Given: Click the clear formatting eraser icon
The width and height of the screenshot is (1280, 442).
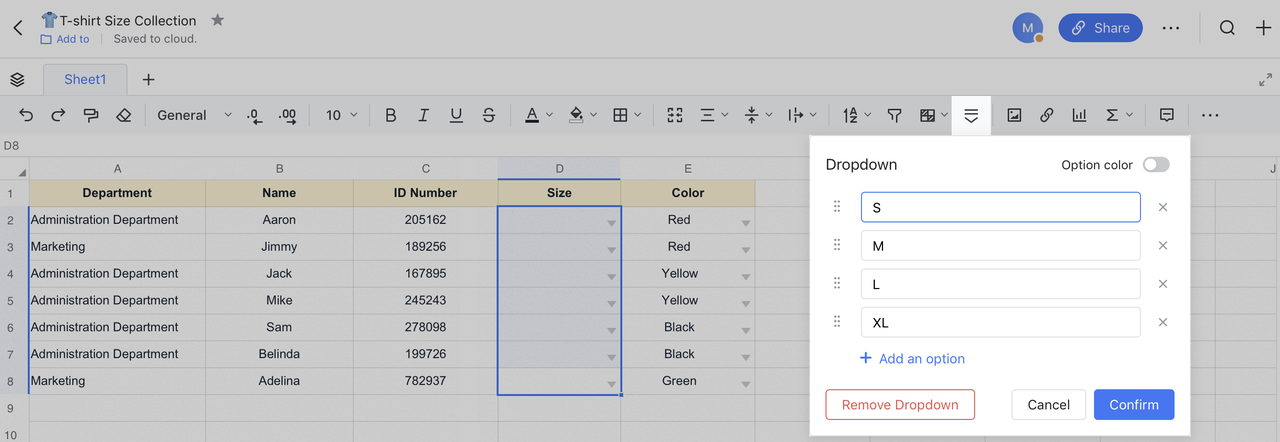Looking at the screenshot, I should tap(123, 115).
